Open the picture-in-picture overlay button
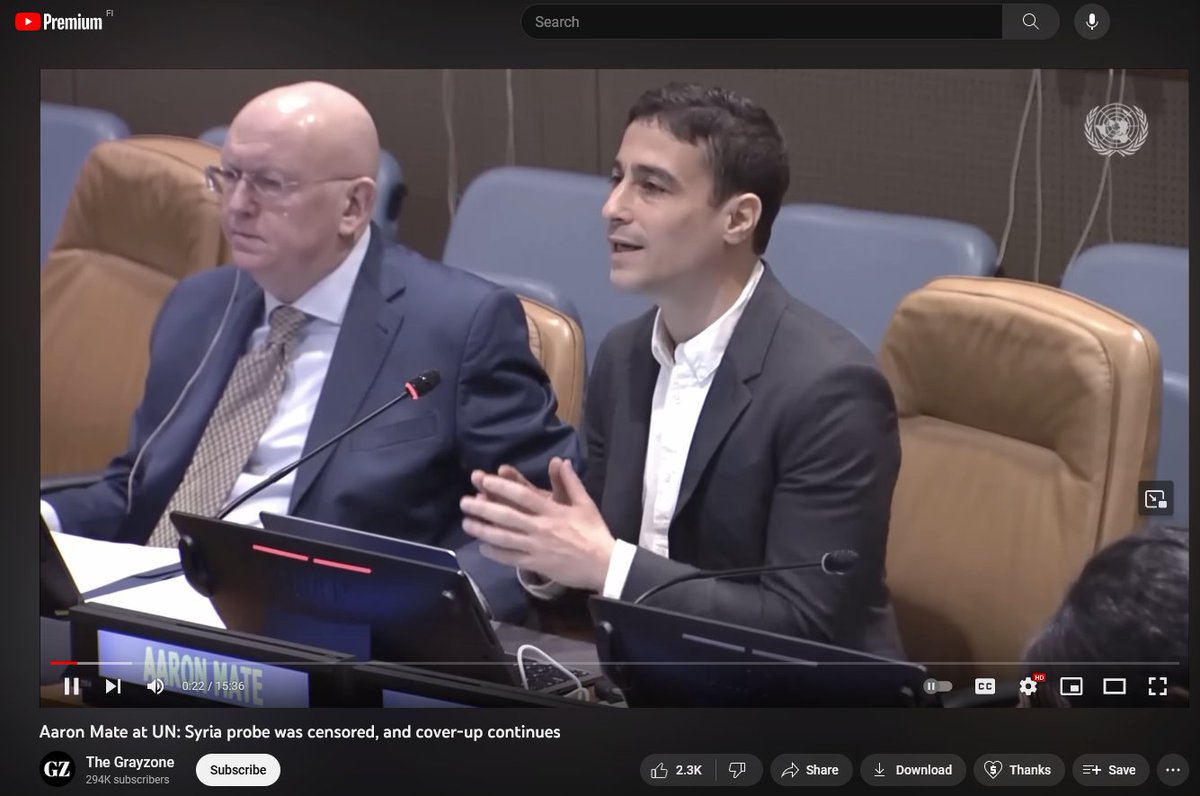This screenshot has width=1200, height=796. pyautogui.click(x=1155, y=498)
